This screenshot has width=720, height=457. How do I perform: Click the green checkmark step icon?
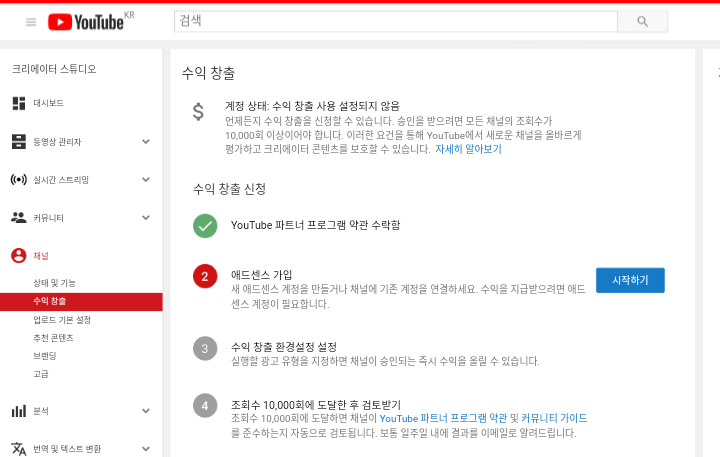205,226
